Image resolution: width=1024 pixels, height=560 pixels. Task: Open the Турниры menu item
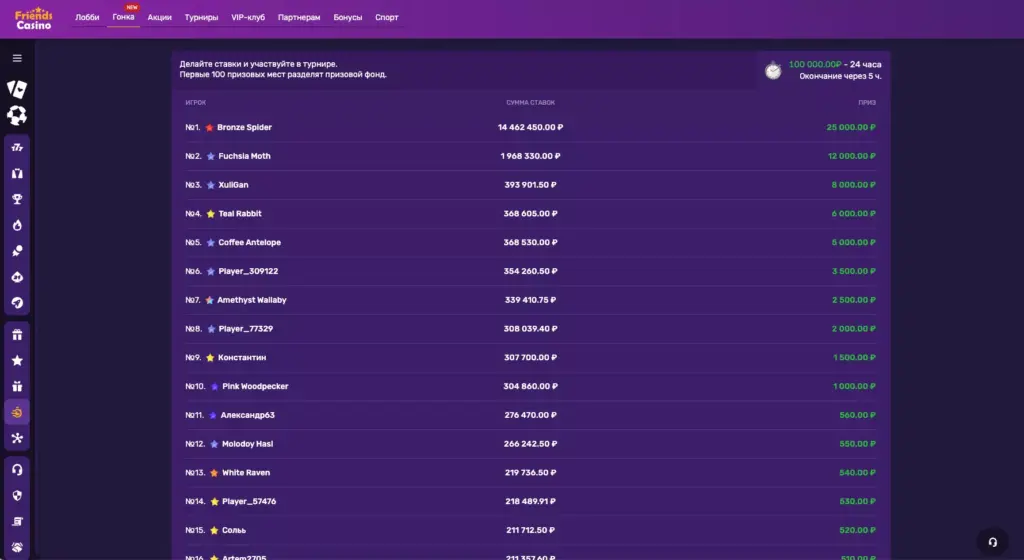201,18
